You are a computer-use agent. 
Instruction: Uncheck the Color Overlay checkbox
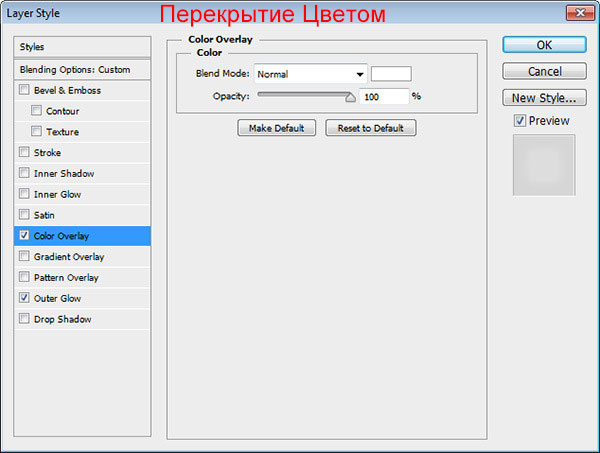pyautogui.click(x=24, y=235)
